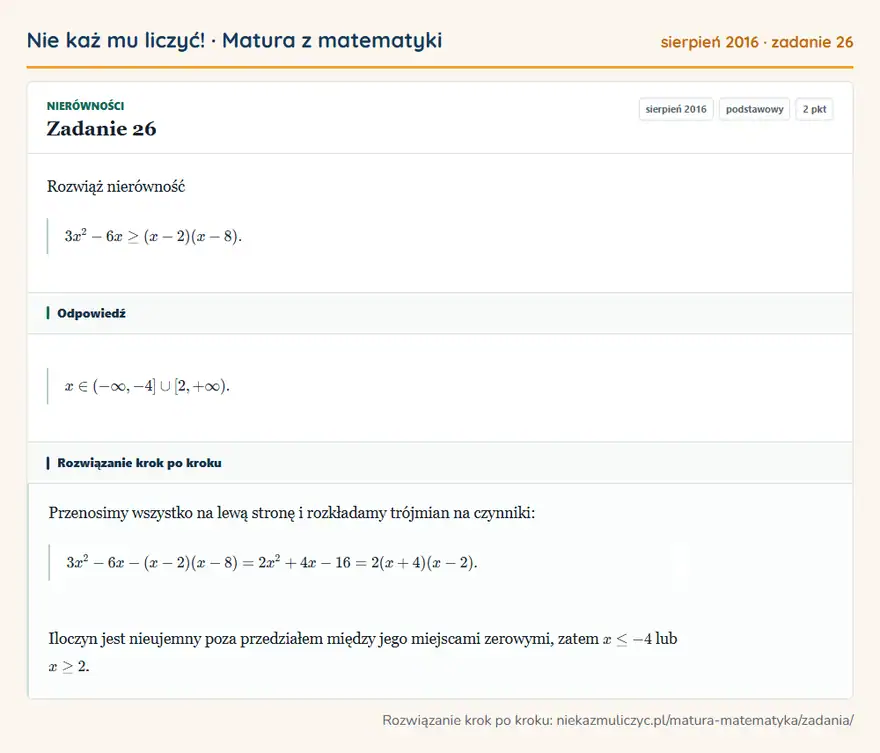Image resolution: width=880 pixels, height=753 pixels.
Task: Click the sentence 'Przenosimy wszystko na lewą stronę…'
Action: click(x=292, y=513)
